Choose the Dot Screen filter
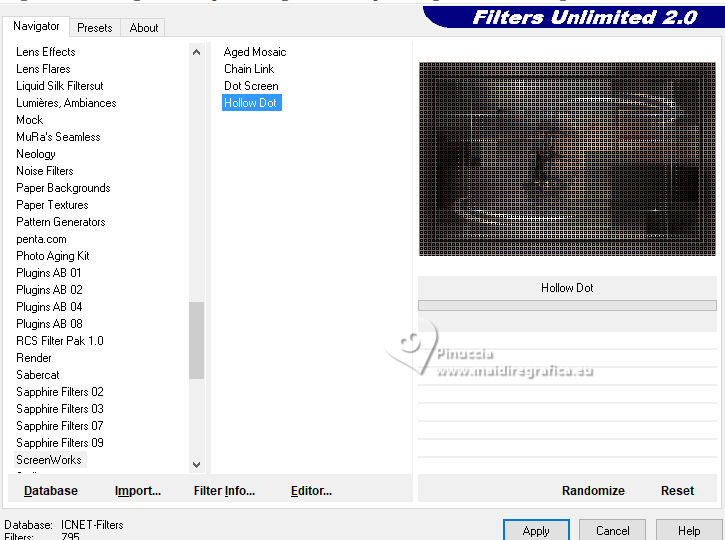This screenshot has height=540, width=725. (251, 86)
